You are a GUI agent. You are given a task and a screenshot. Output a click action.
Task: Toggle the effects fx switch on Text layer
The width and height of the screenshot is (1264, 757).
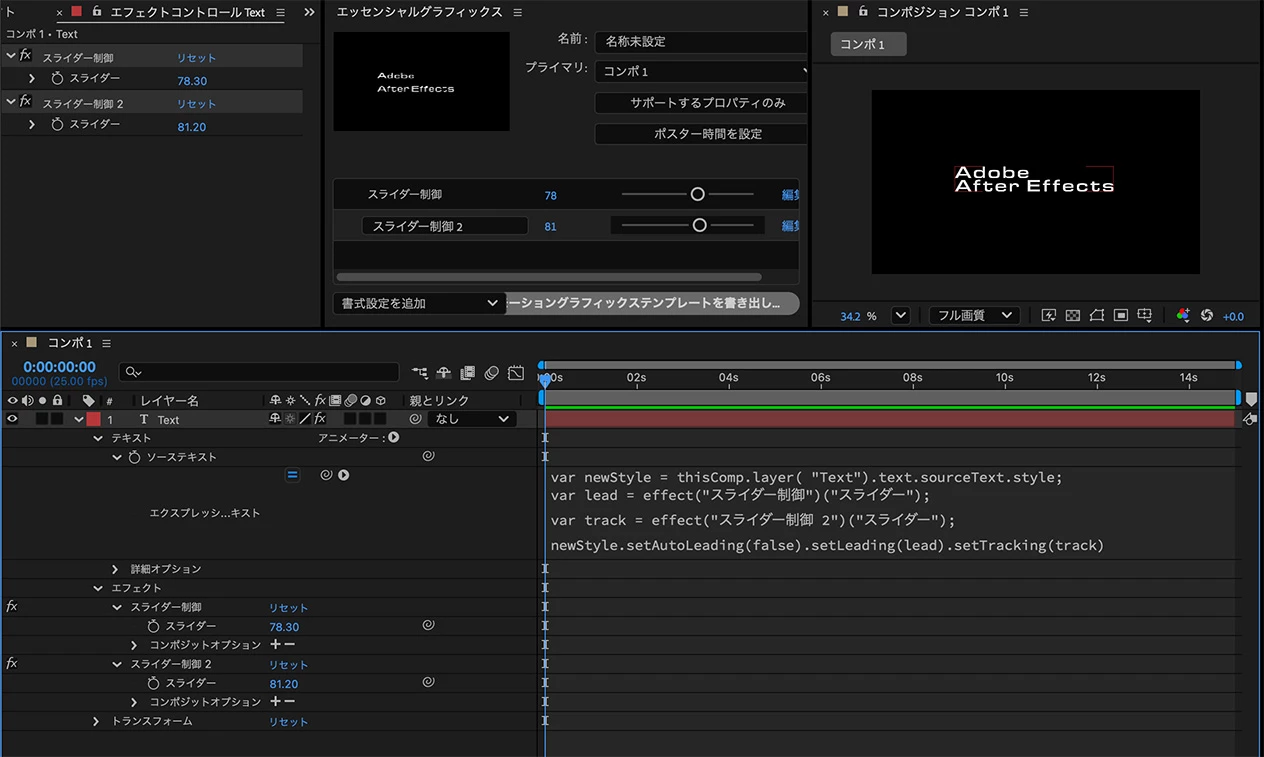click(319, 419)
